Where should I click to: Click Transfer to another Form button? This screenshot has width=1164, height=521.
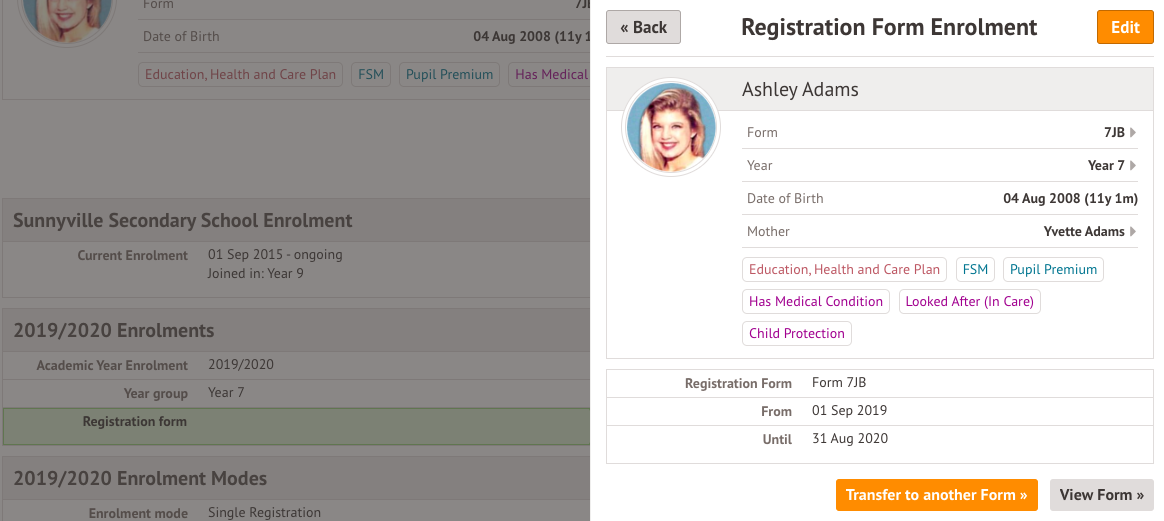[936, 495]
